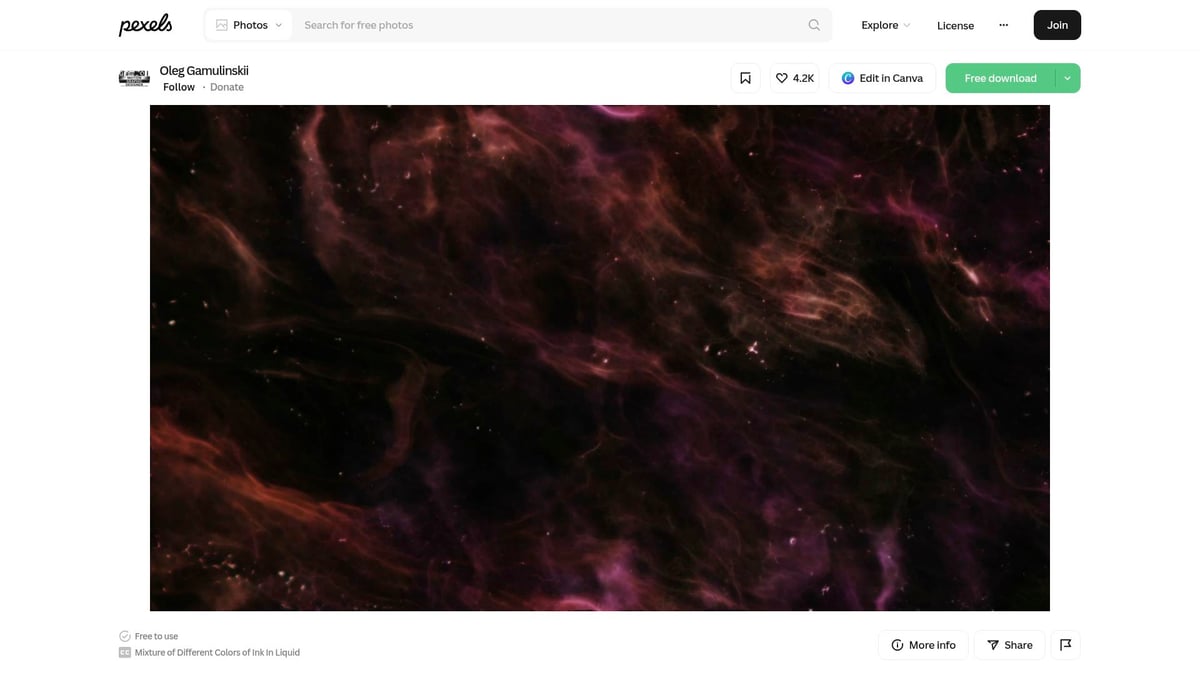This screenshot has width=1200, height=675.
Task: Click the photo-frame icon in the media selector
Action: tap(221, 24)
